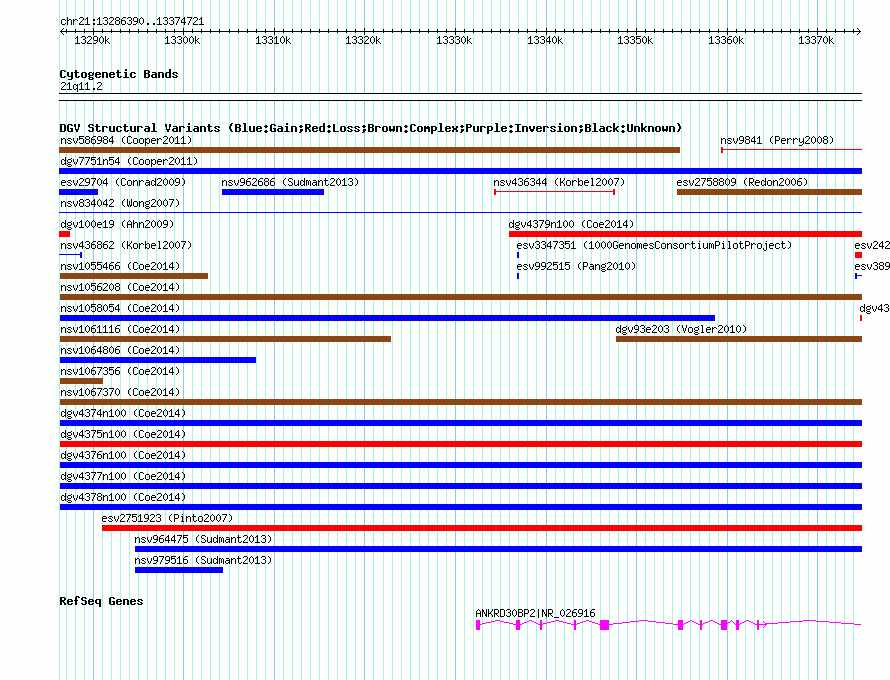Click the Cytogenetic Bands track title

(119, 74)
